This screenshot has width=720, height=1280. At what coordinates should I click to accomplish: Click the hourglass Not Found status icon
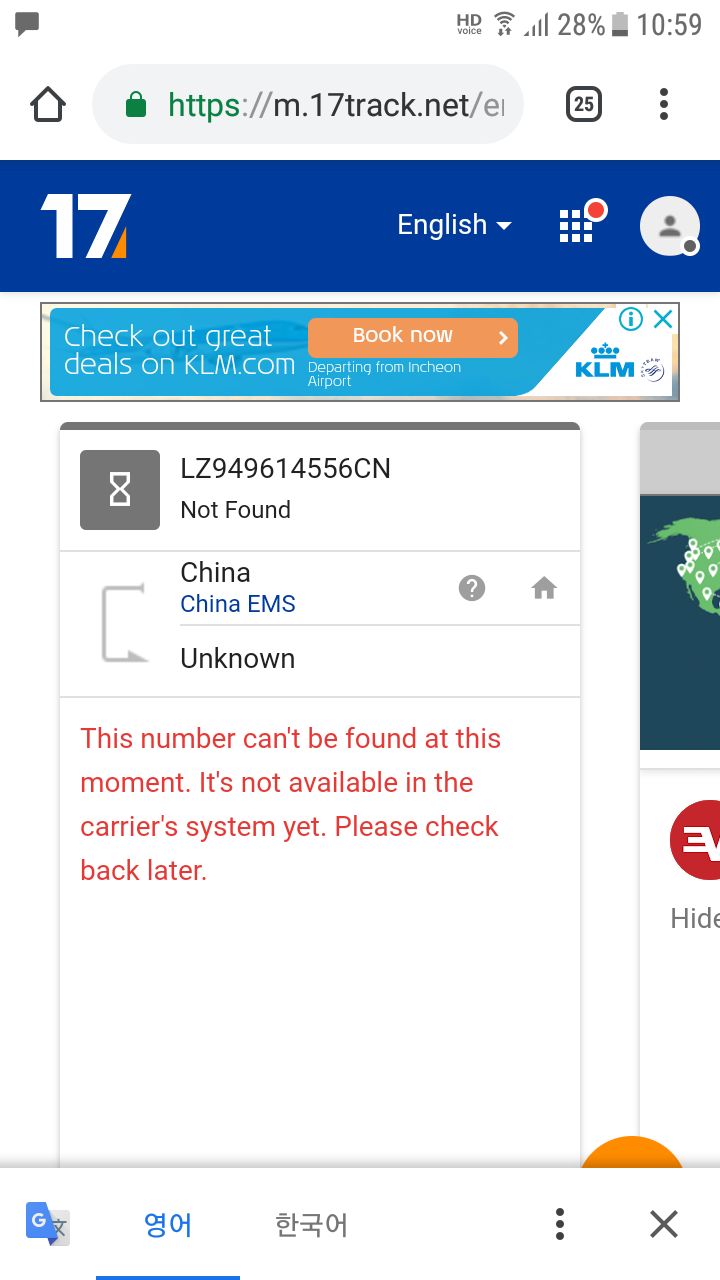pyautogui.click(x=120, y=490)
